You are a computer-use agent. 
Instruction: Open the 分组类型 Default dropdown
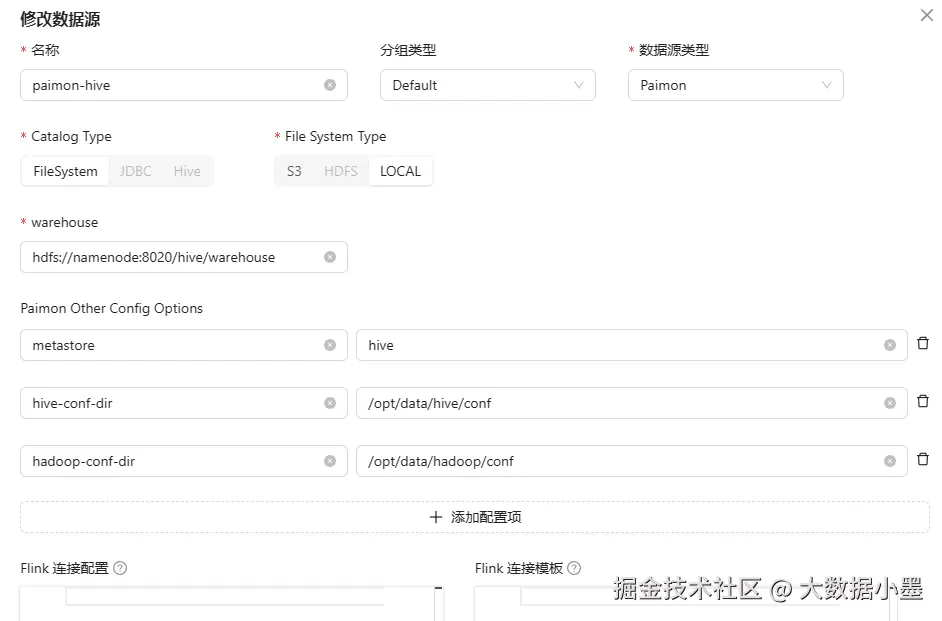(488, 85)
